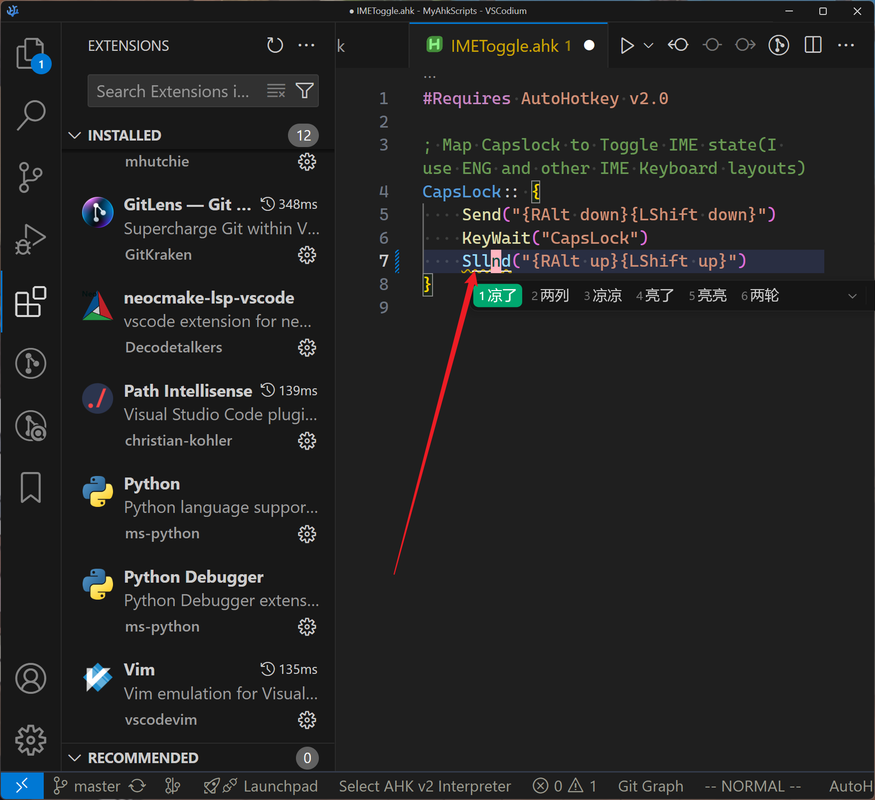Screen dimensions: 875x800
Task: Open manage gear for Python extension
Action: (x=307, y=534)
